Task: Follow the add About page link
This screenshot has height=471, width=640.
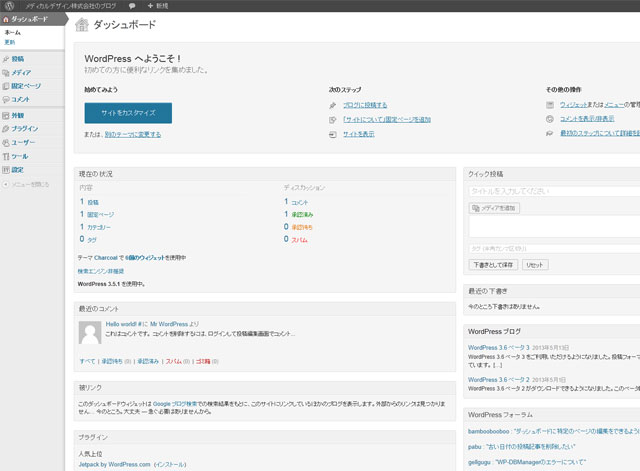Action: [387, 120]
